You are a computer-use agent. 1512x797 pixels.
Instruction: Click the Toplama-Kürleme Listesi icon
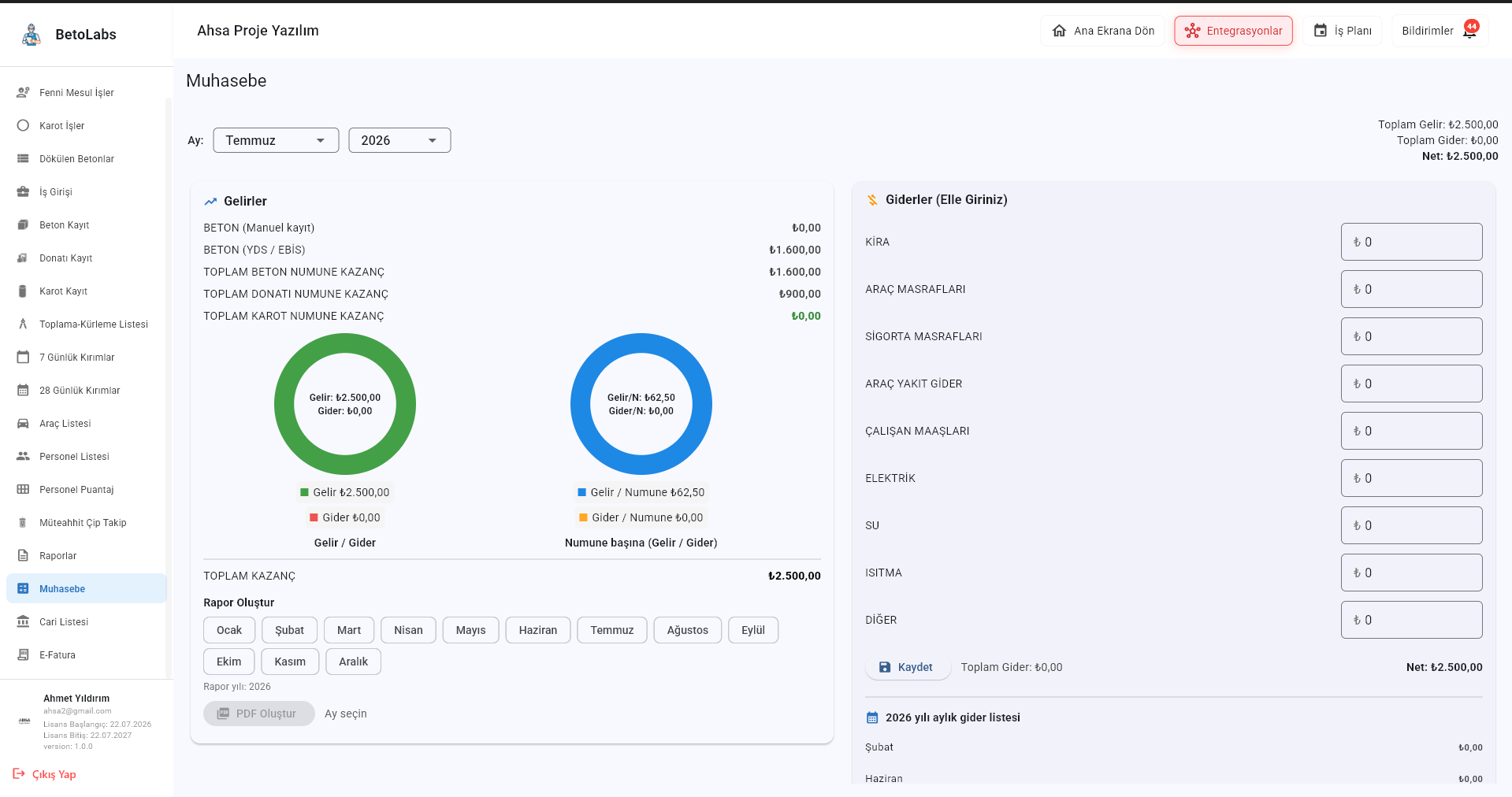(x=23, y=324)
